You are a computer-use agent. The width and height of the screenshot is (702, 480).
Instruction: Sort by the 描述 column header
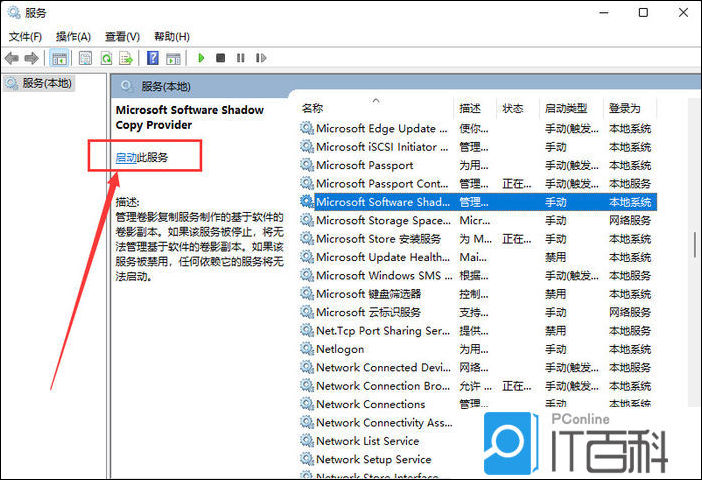click(x=470, y=108)
